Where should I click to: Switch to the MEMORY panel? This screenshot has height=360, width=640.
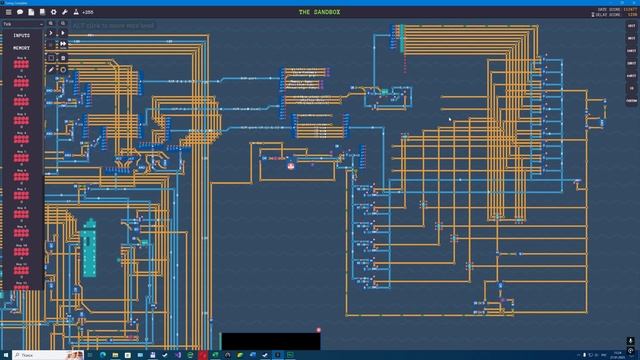22,48
